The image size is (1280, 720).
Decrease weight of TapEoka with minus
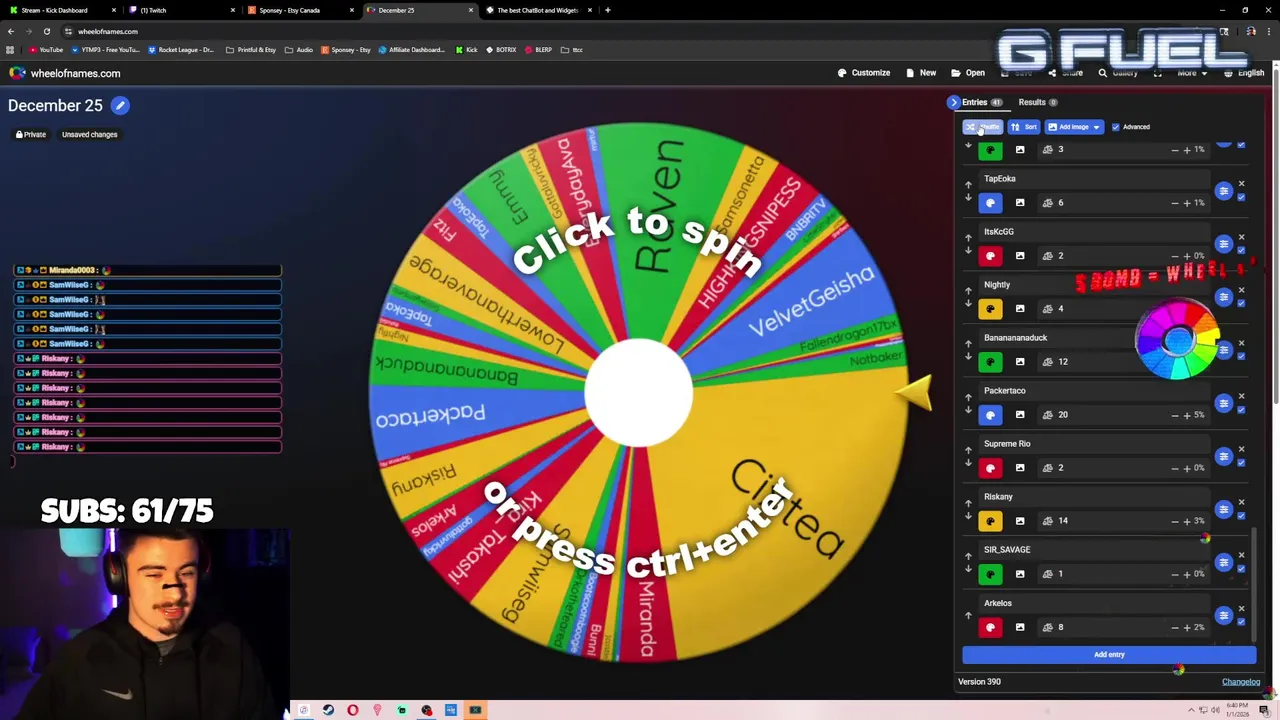click(1175, 203)
